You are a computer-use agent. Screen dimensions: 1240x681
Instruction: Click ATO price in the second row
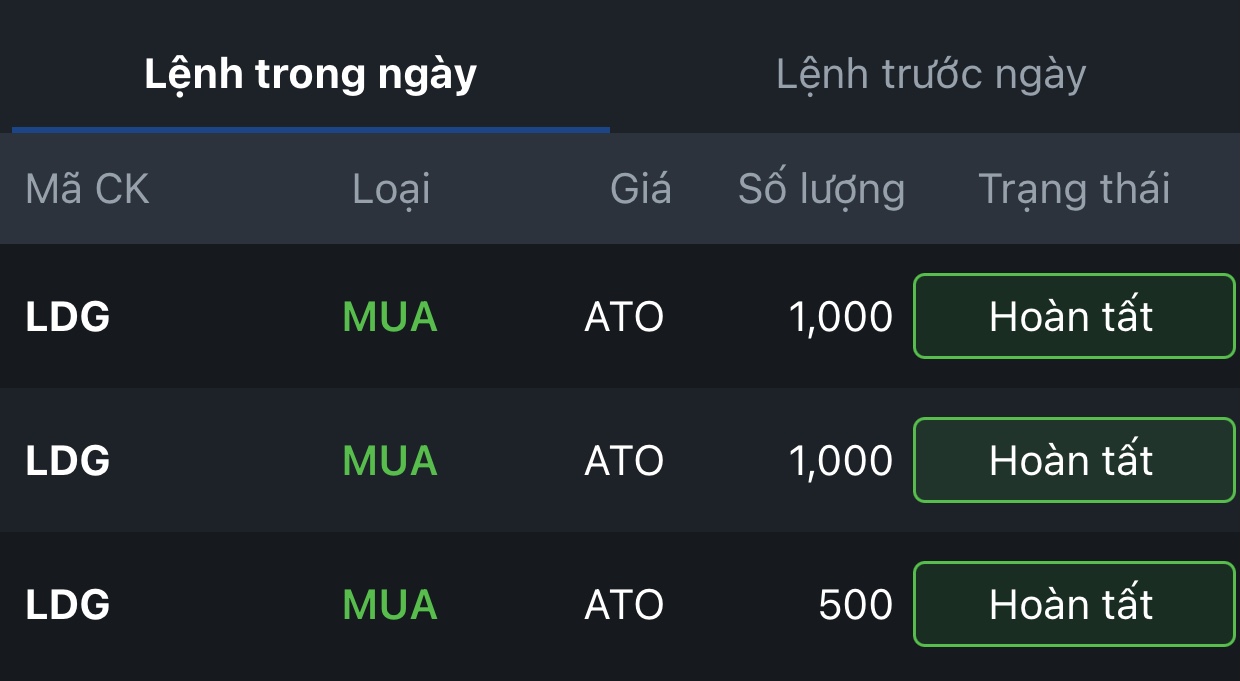[x=624, y=461]
